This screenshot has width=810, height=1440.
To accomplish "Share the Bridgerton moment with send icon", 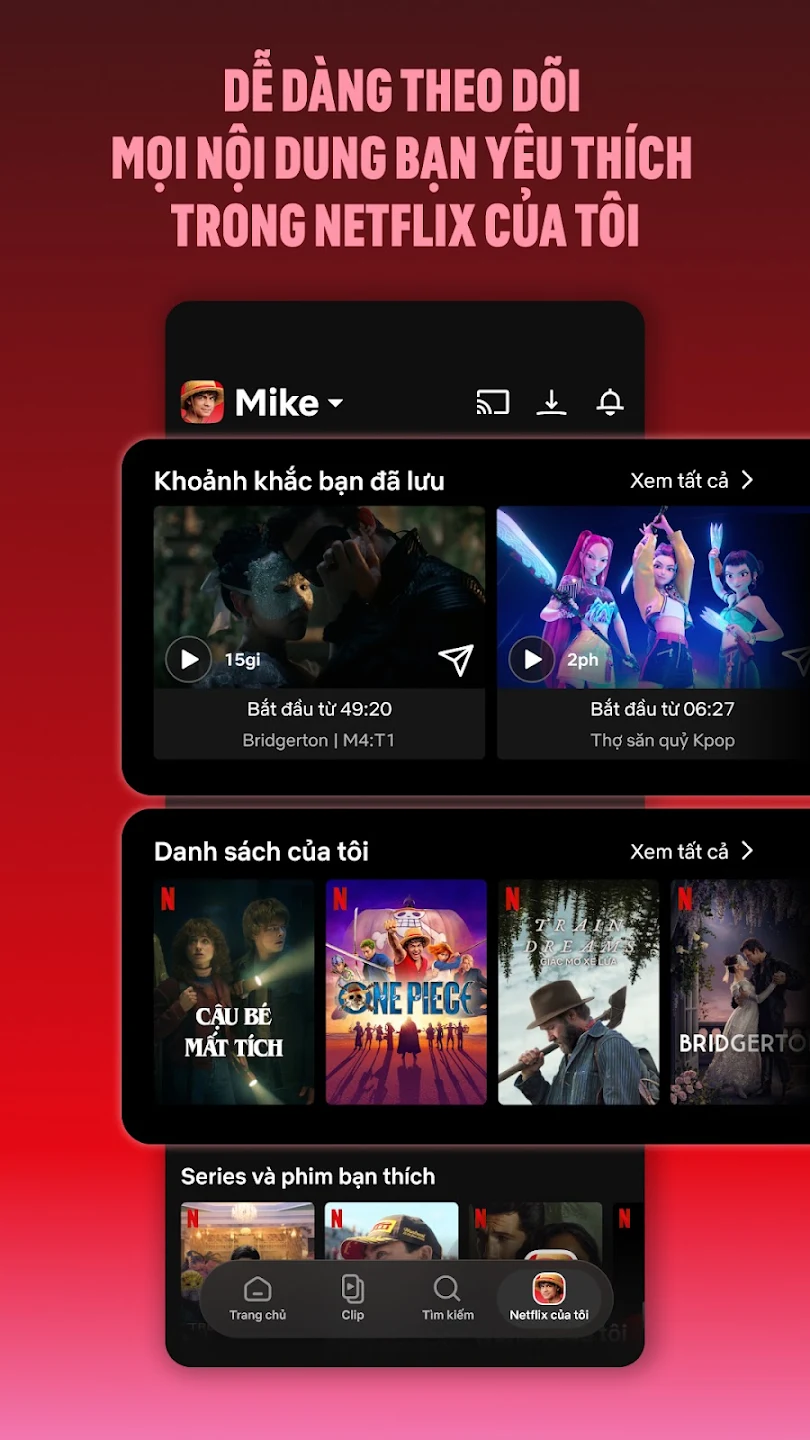I will (456, 659).
